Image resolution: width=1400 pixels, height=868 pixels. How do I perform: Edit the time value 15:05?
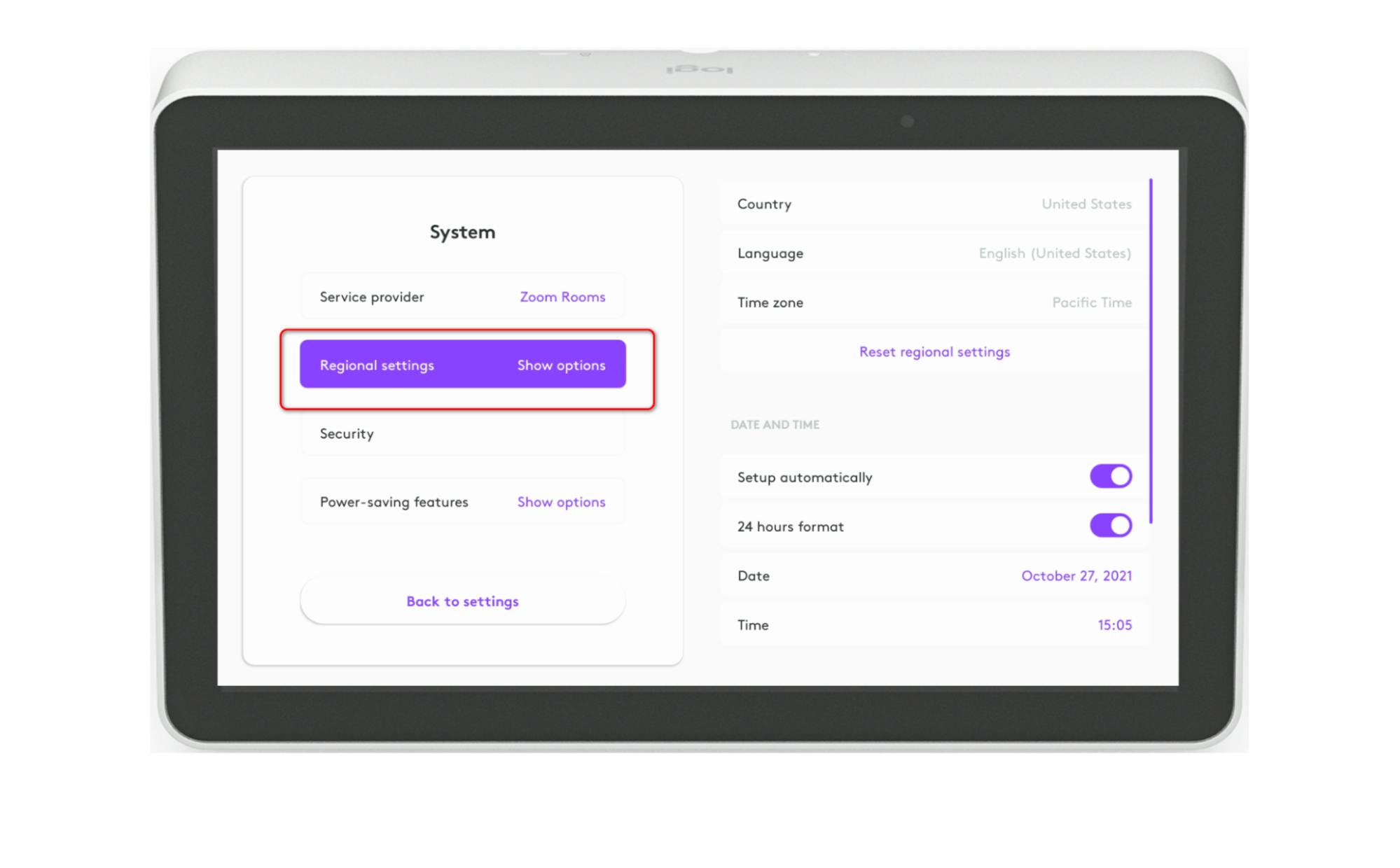pos(1114,624)
